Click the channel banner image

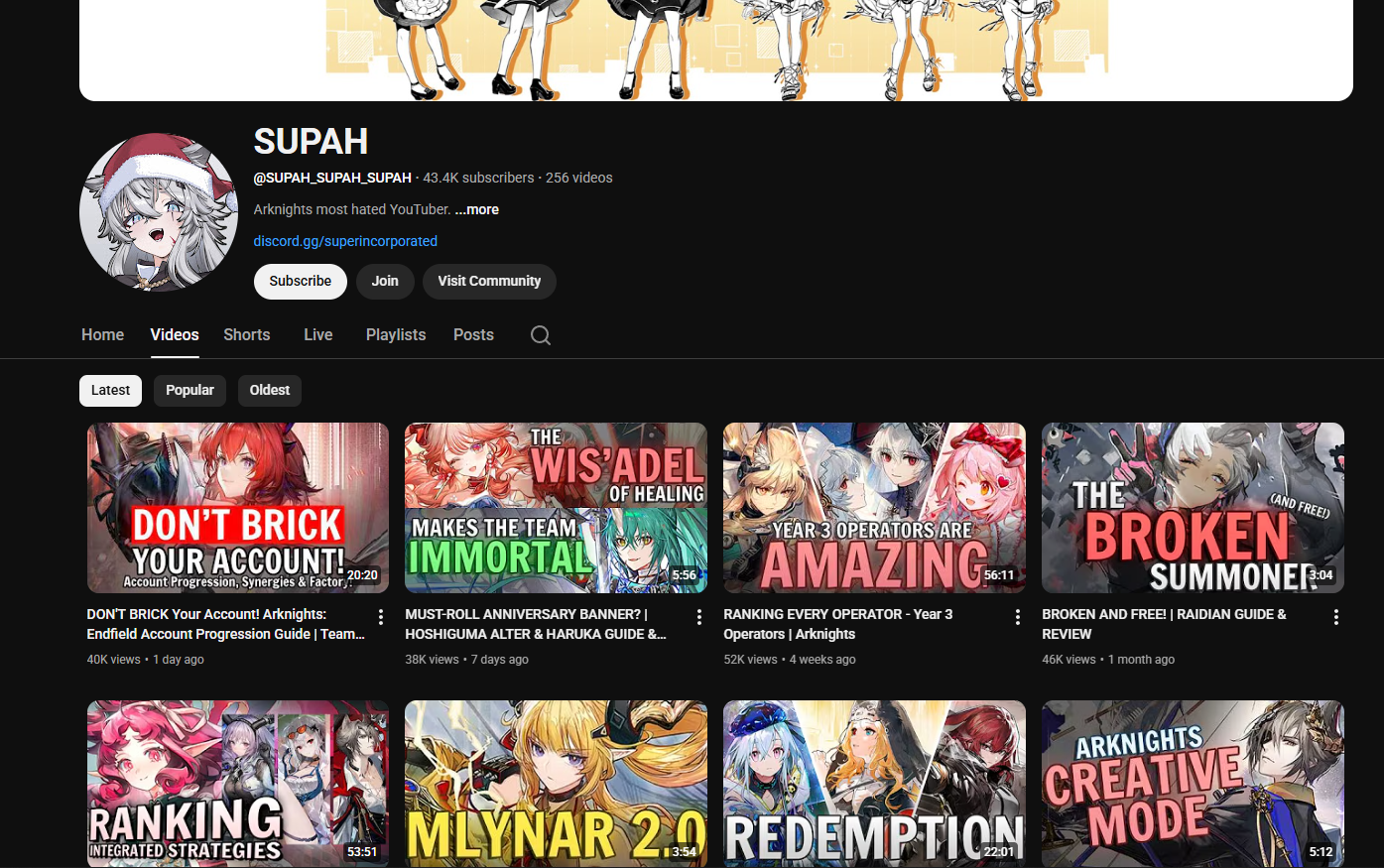[716, 50]
